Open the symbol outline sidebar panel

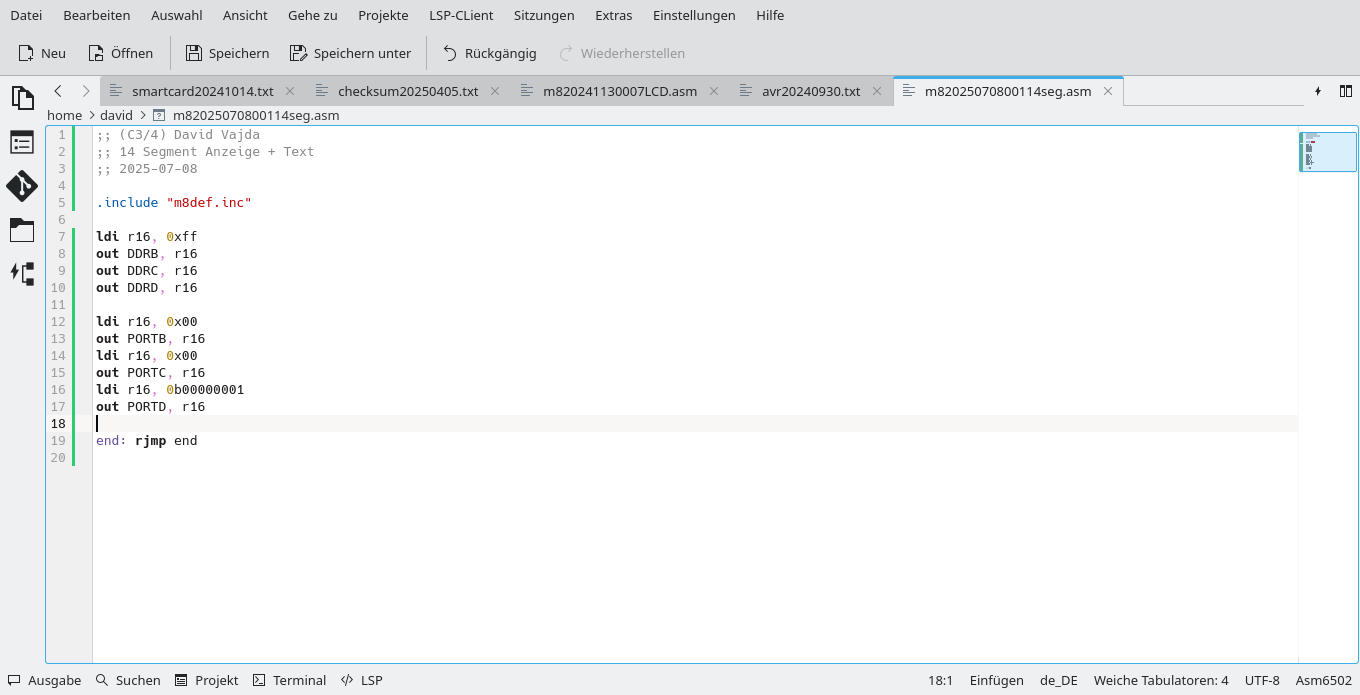click(22, 142)
